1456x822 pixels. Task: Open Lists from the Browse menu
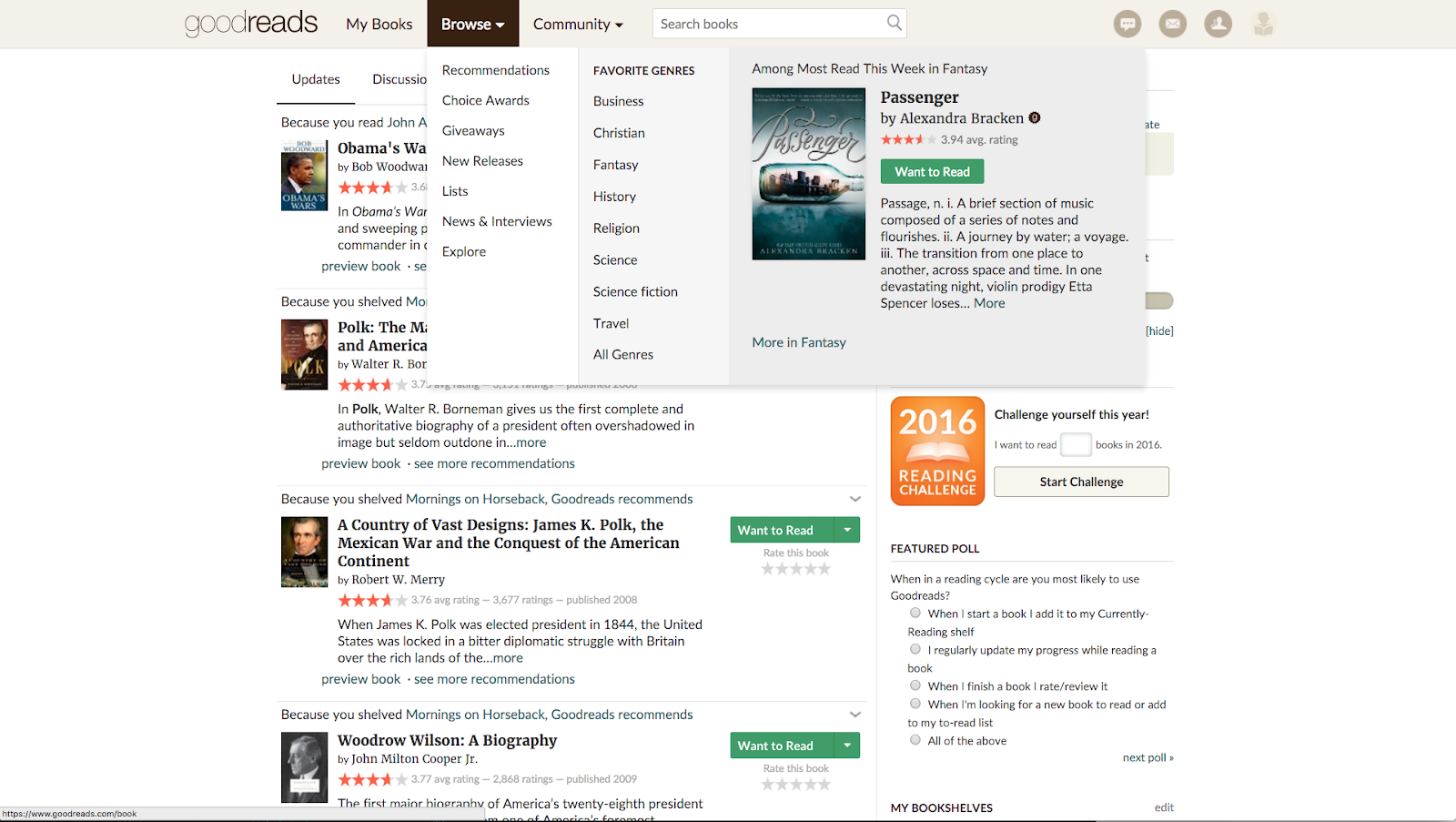455,191
